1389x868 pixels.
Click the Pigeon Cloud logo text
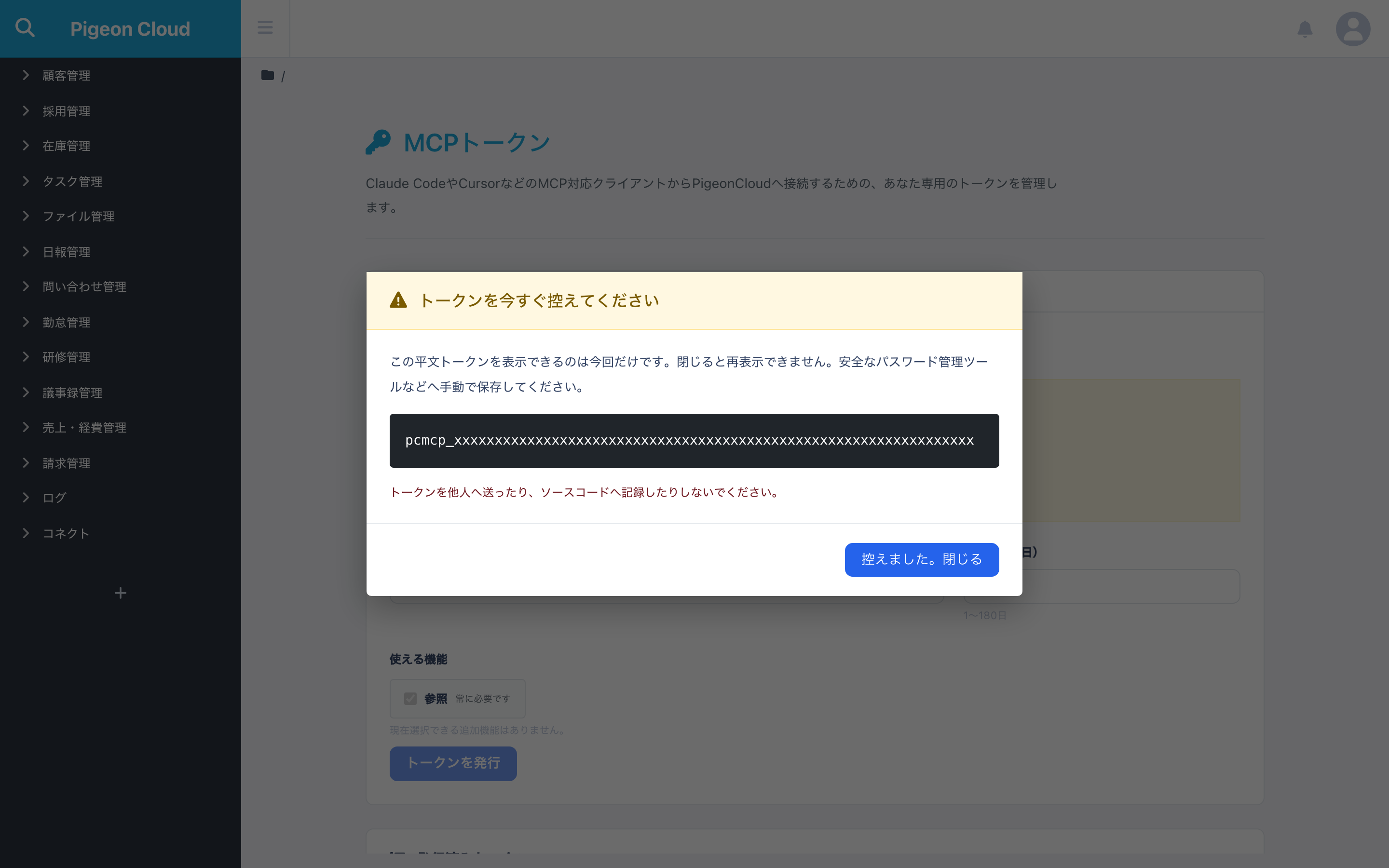coord(130,29)
